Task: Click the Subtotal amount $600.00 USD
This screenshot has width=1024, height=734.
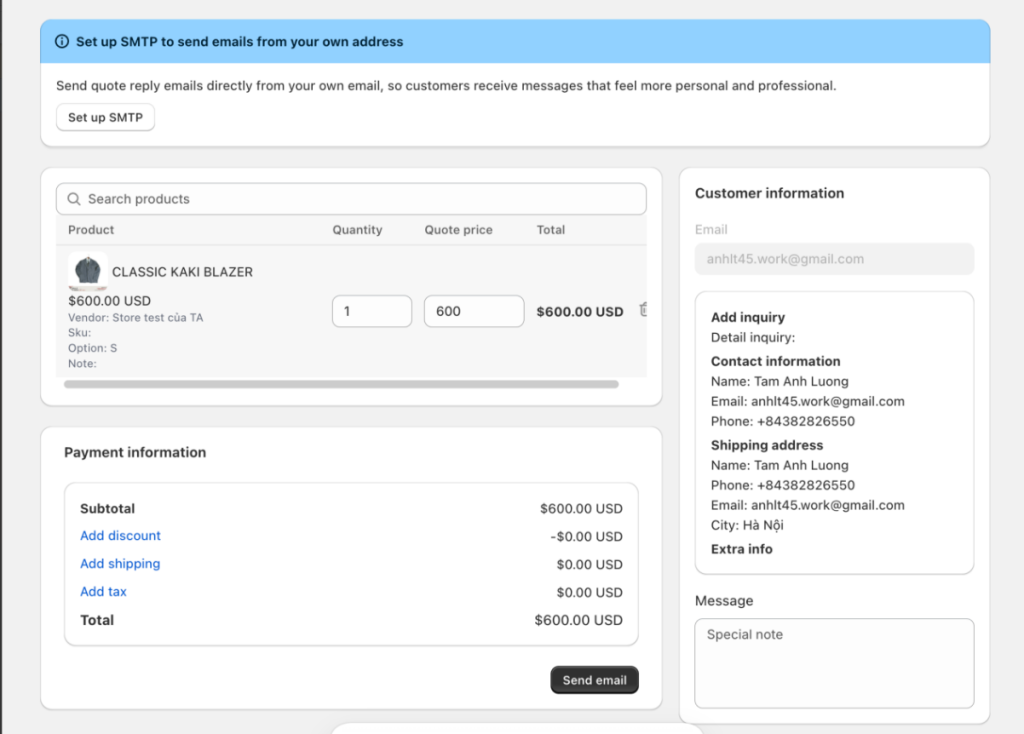Action: click(581, 509)
